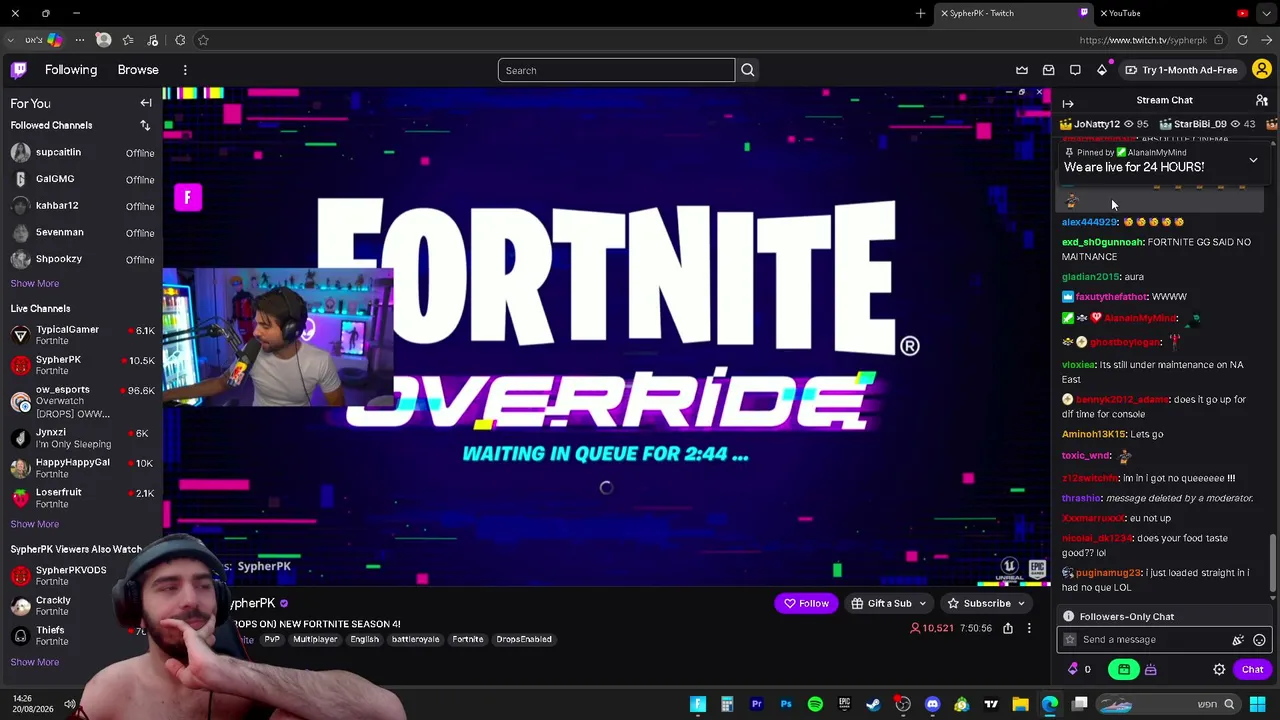Open the Browse page
The width and height of the screenshot is (1280, 720).
[138, 70]
